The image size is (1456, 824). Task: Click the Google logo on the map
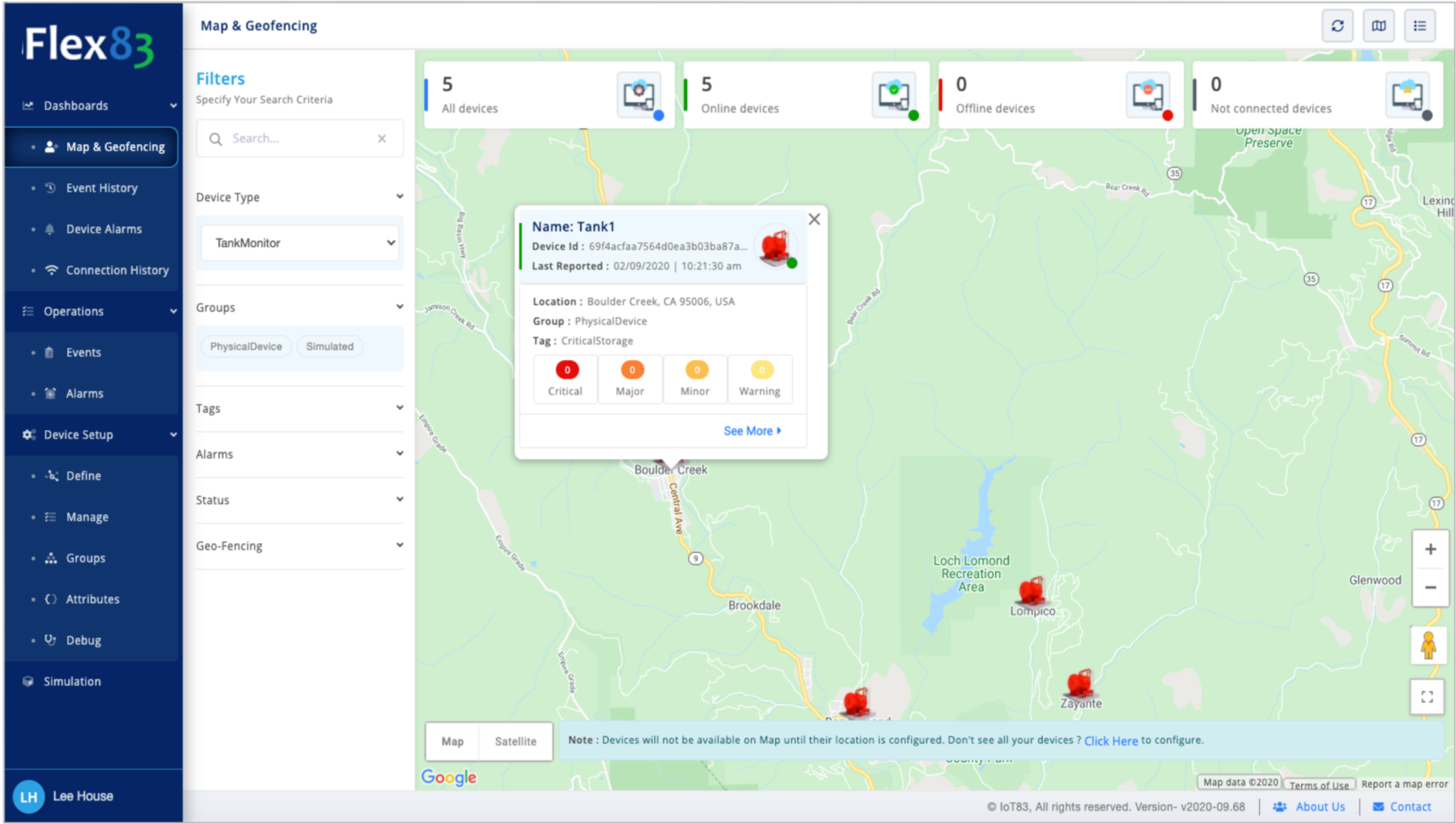[x=449, y=777]
